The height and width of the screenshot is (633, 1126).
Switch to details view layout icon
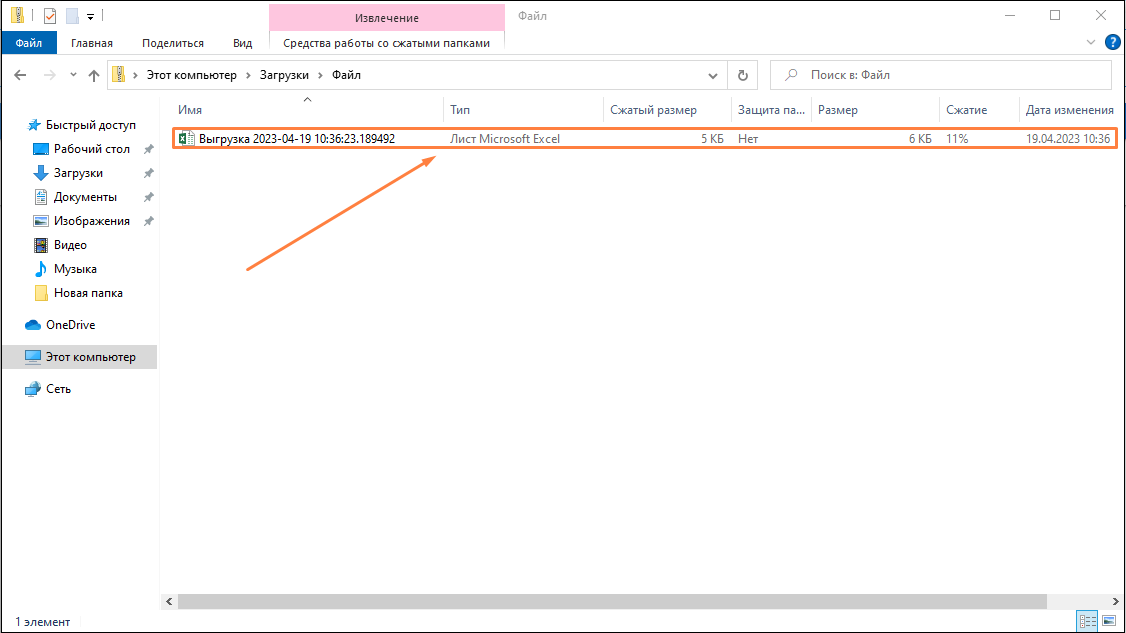coord(1088,622)
